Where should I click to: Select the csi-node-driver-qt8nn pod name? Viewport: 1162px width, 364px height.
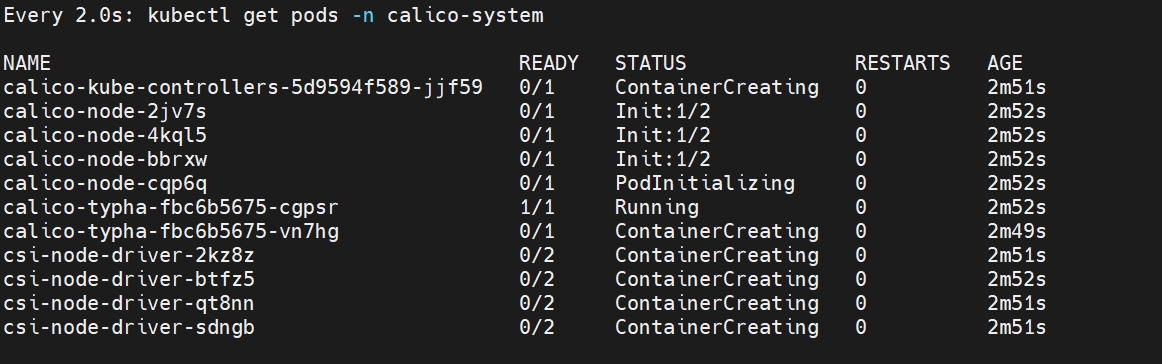pos(129,303)
